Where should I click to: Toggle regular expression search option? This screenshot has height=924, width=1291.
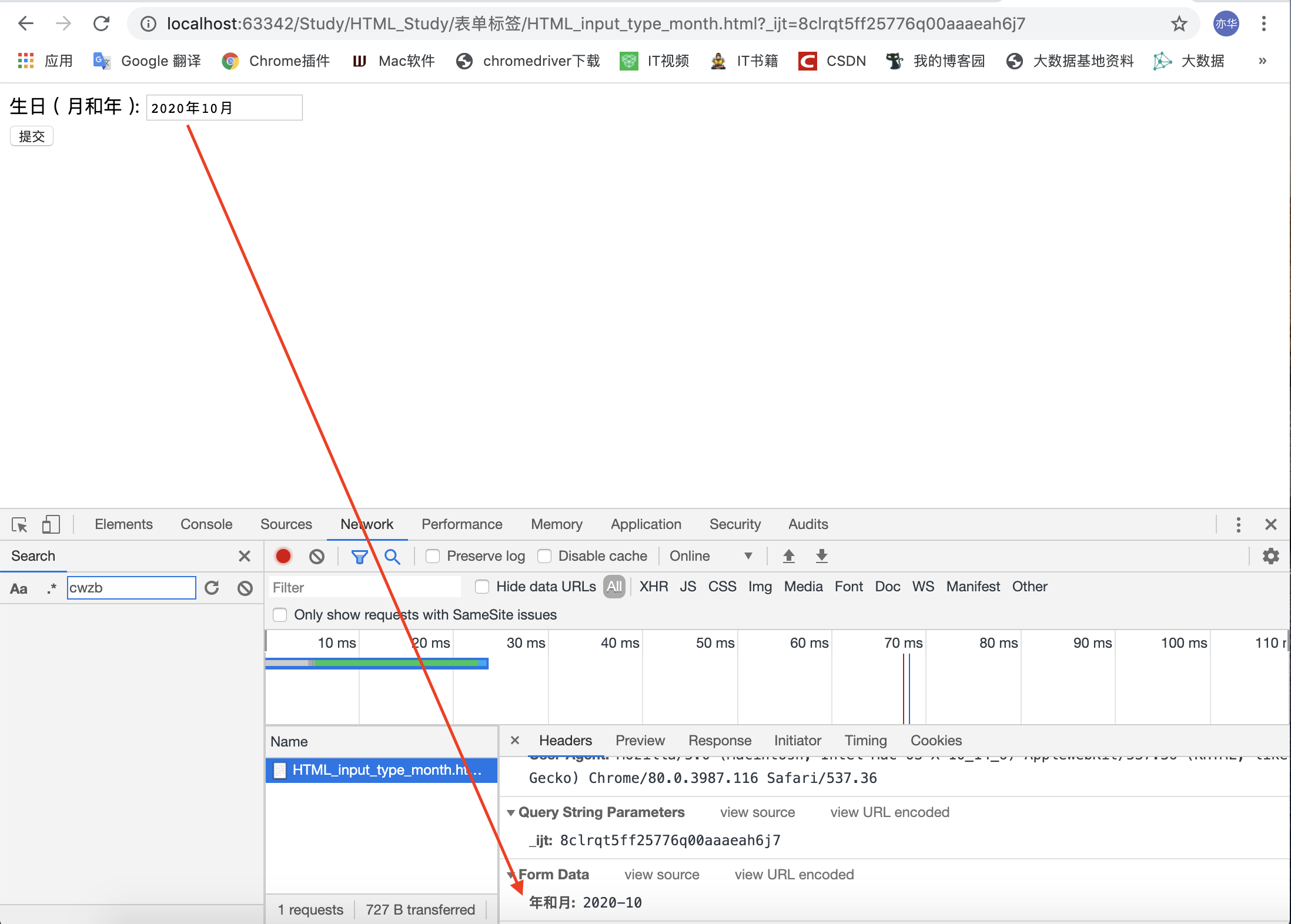[x=52, y=588]
